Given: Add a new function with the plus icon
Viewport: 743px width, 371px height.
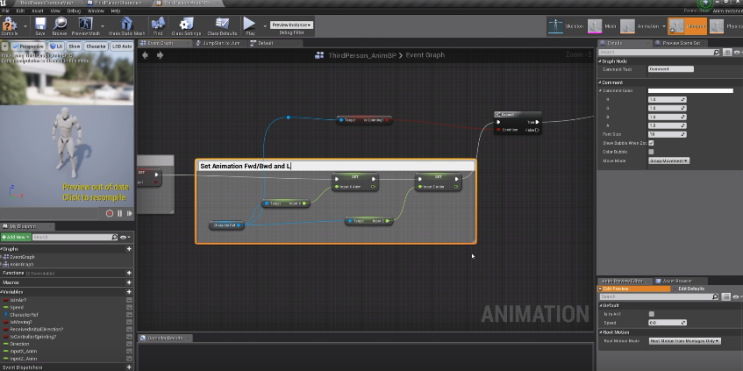Looking at the screenshot, I should coord(129,273).
